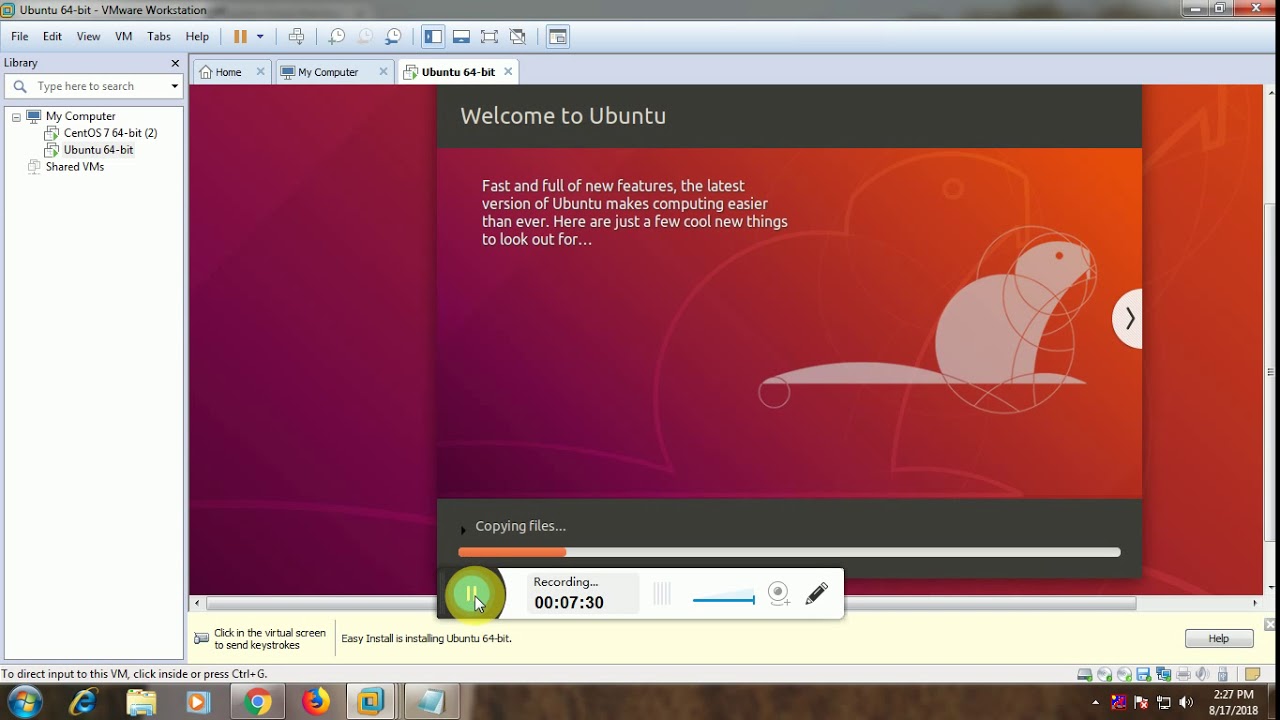This screenshot has height=720, width=1280.
Task: Open the Tabs menu
Action: [159, 36]
